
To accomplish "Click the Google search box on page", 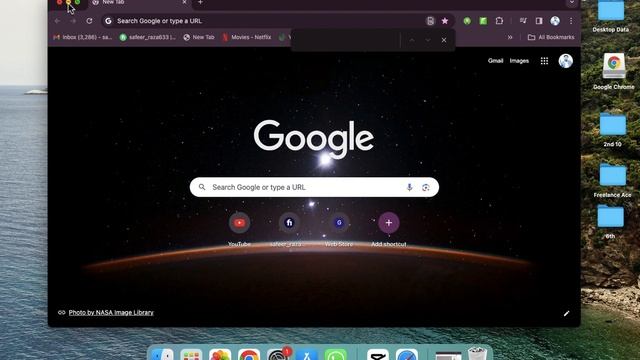I will point(314,187).
